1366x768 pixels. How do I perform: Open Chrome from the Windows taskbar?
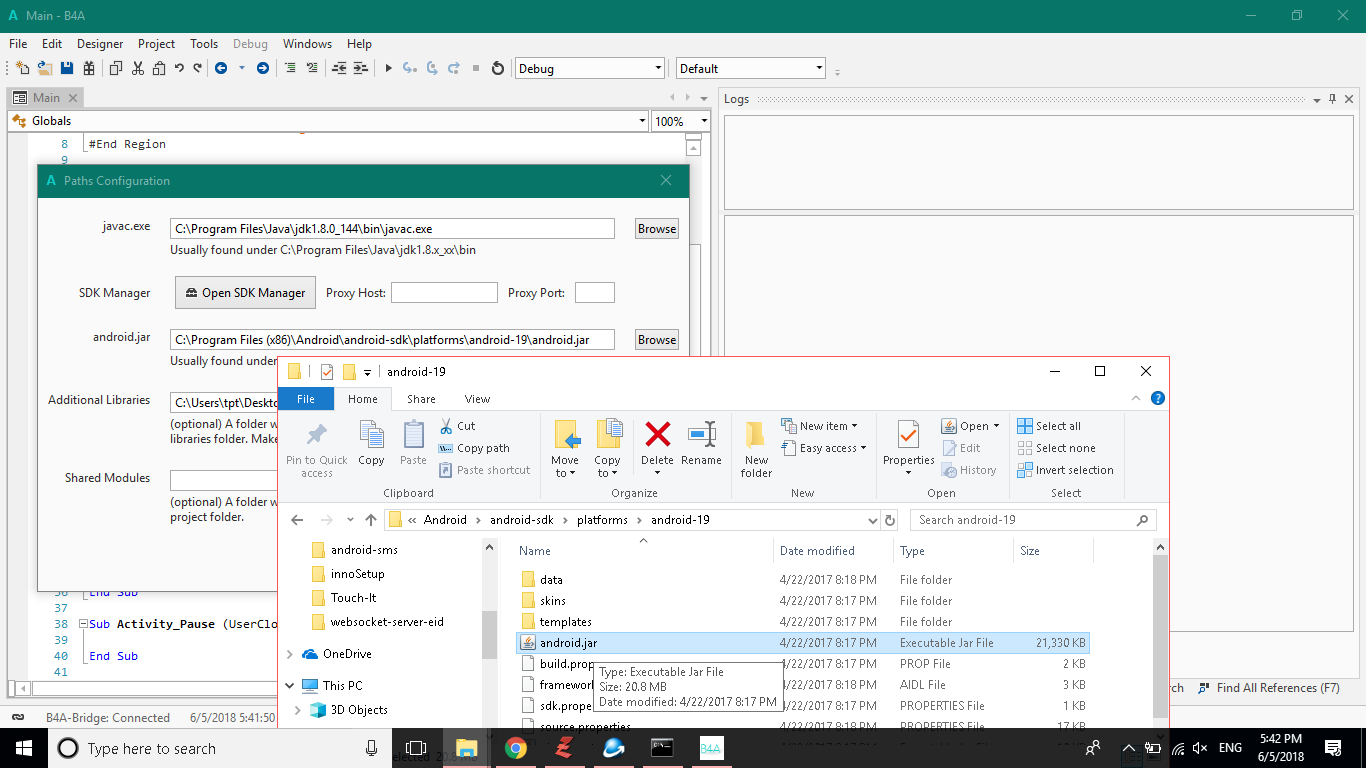click(516, 748)
